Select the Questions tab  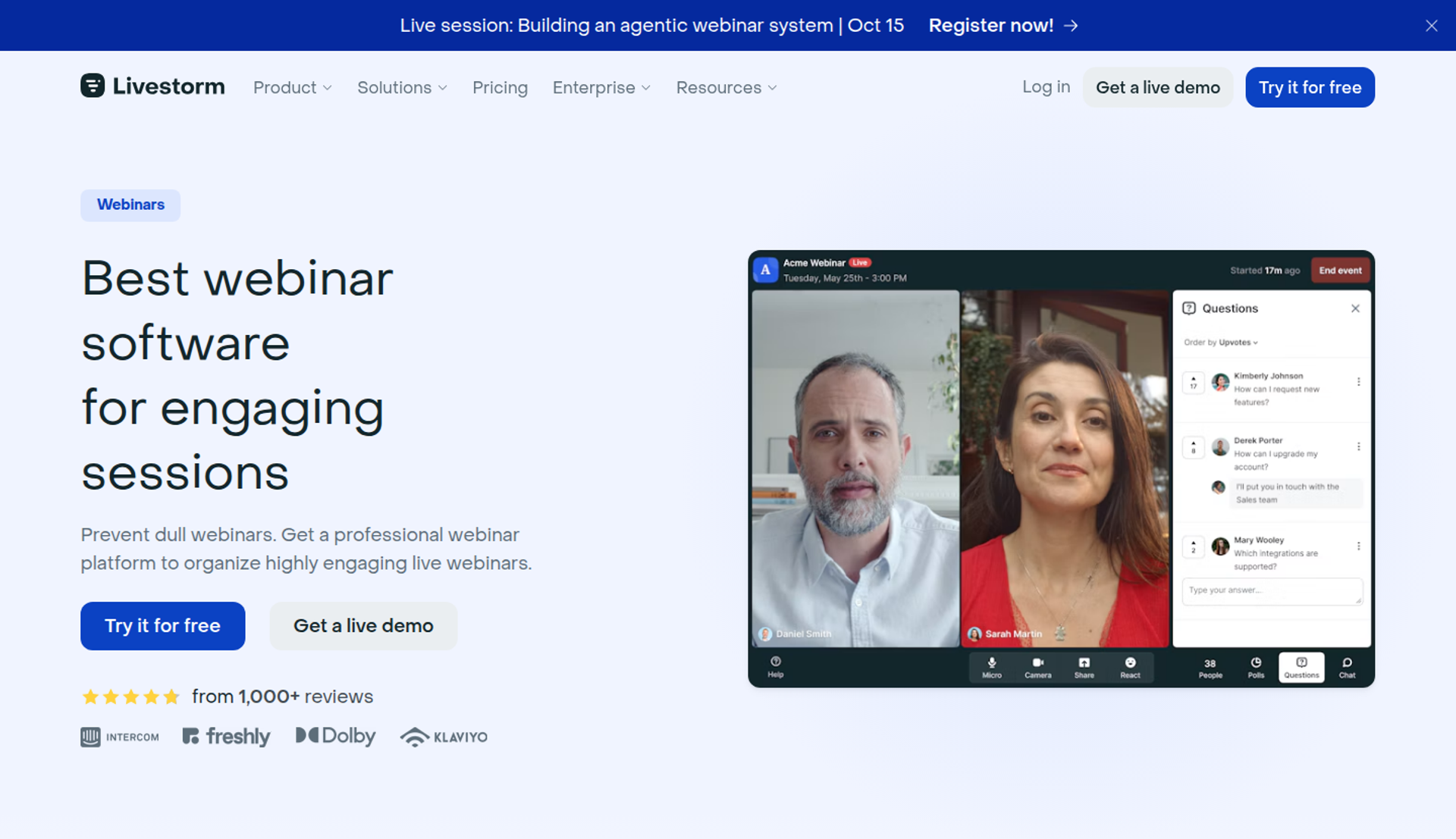(x=1301, y=668)
